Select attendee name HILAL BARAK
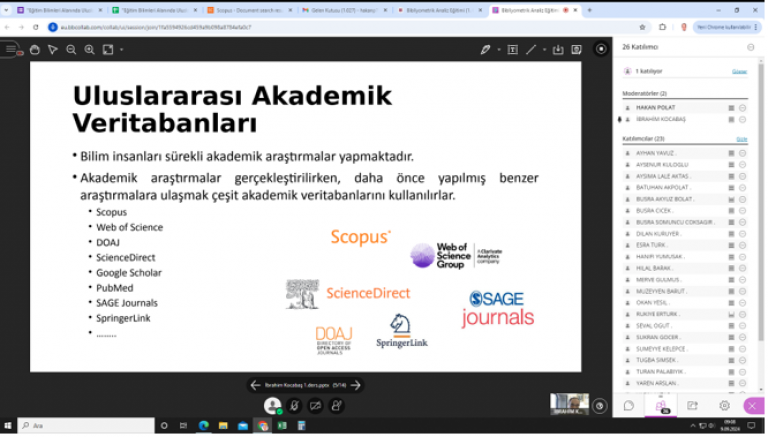The height and width of the screenshot is (437, 768). click(654, 268)
